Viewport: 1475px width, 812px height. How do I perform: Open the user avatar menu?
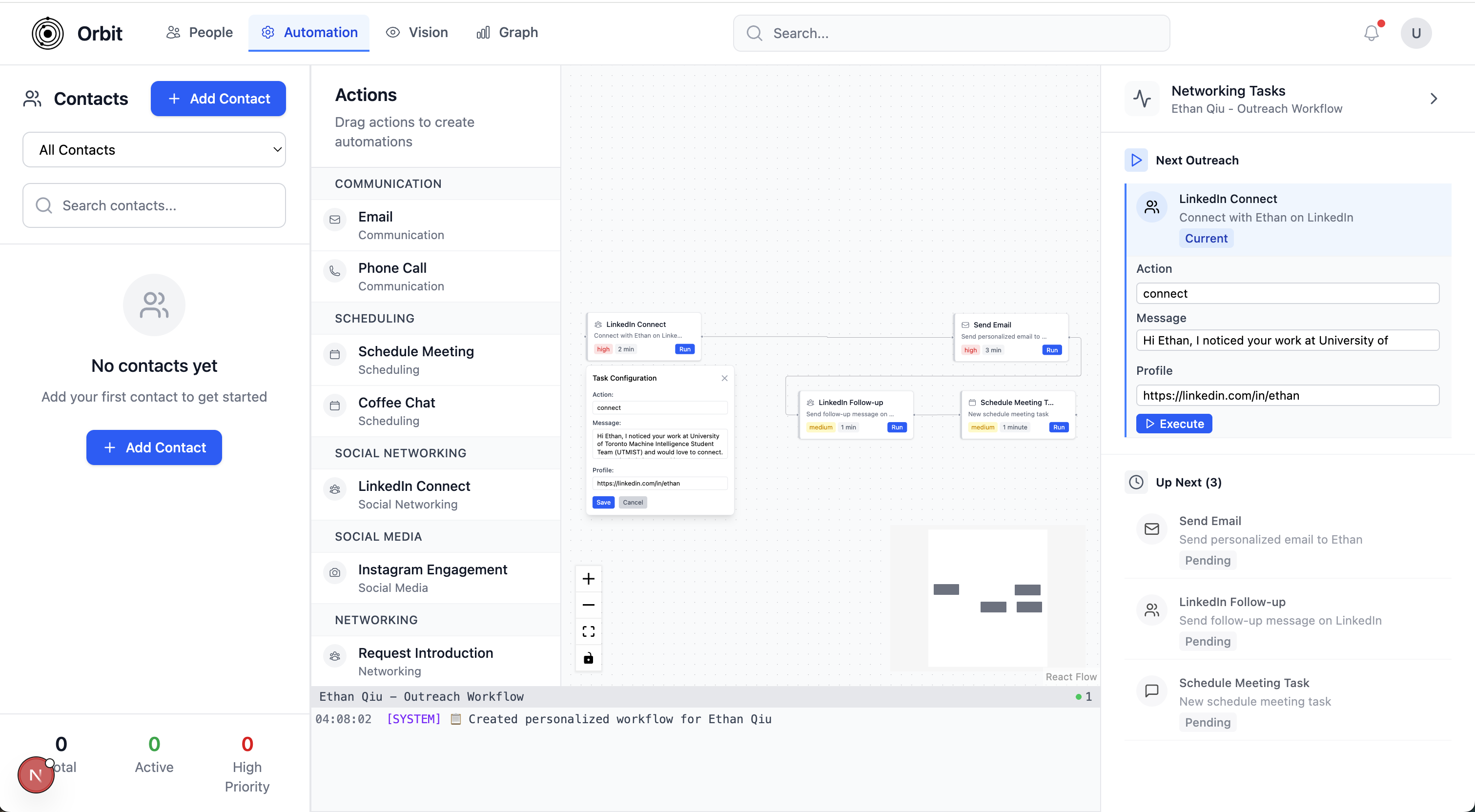[1415, 33]
